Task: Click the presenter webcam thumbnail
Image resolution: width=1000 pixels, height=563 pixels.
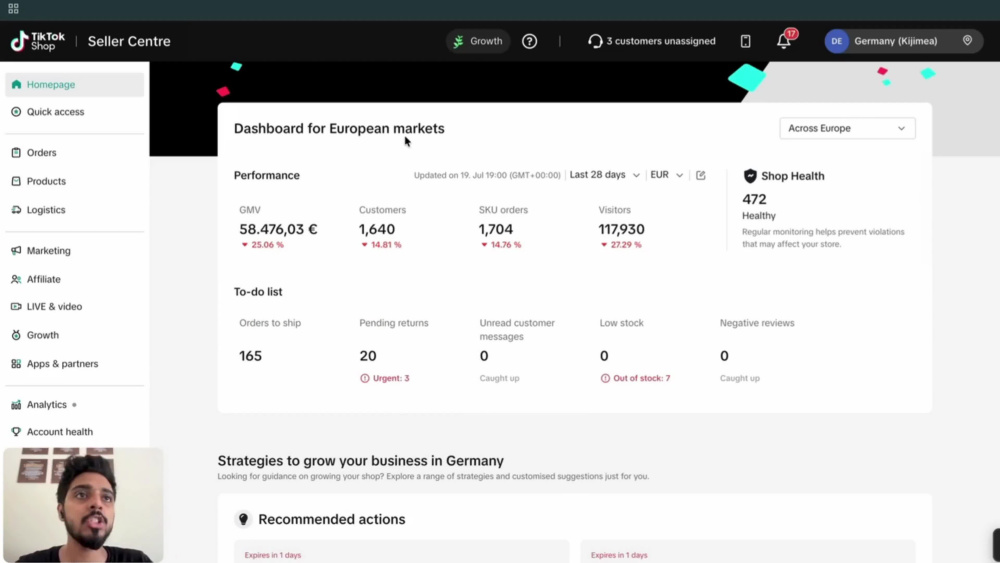Action: pos(83,504)
